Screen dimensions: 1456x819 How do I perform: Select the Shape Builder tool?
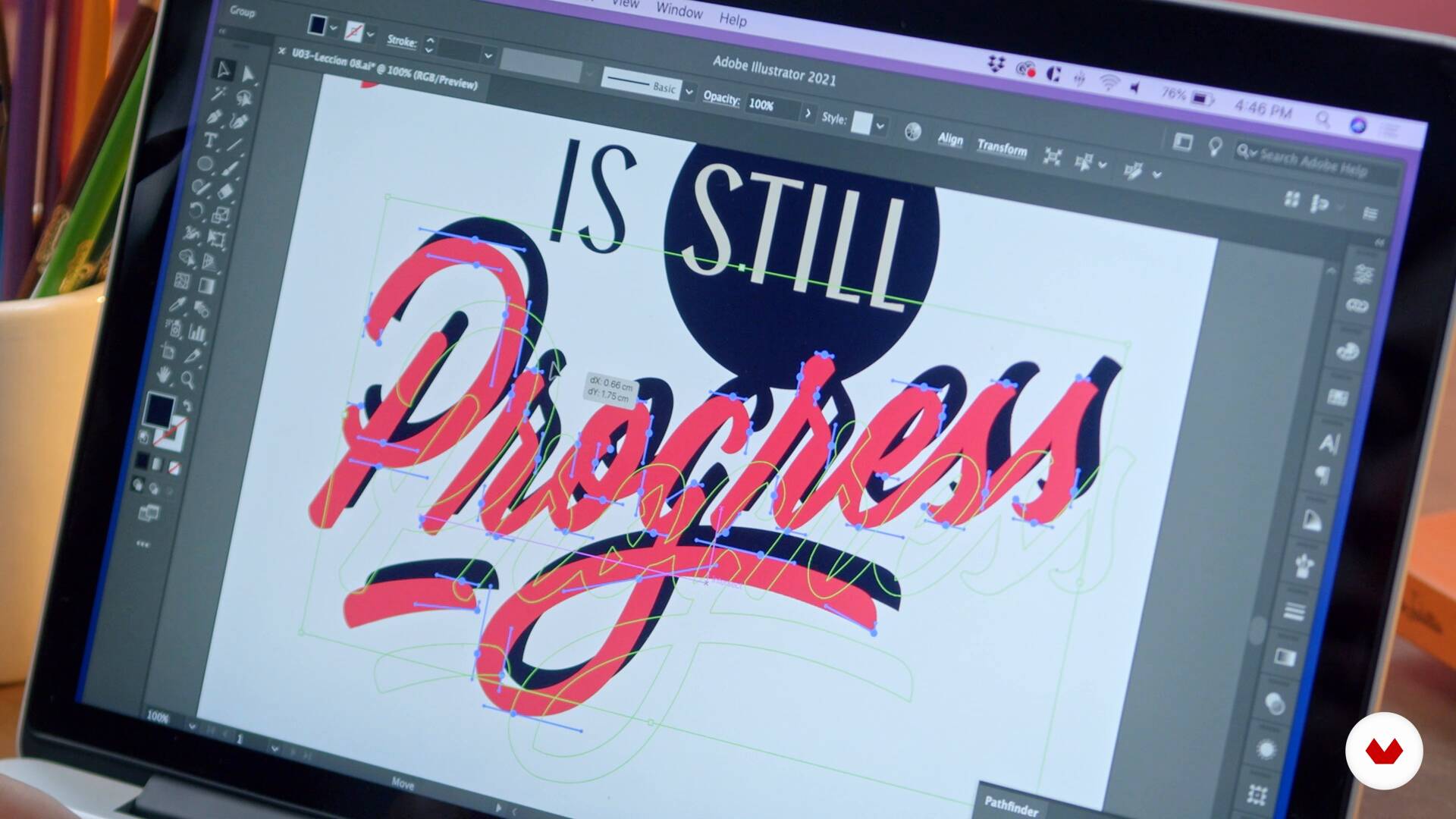click(x=187, y=258)
